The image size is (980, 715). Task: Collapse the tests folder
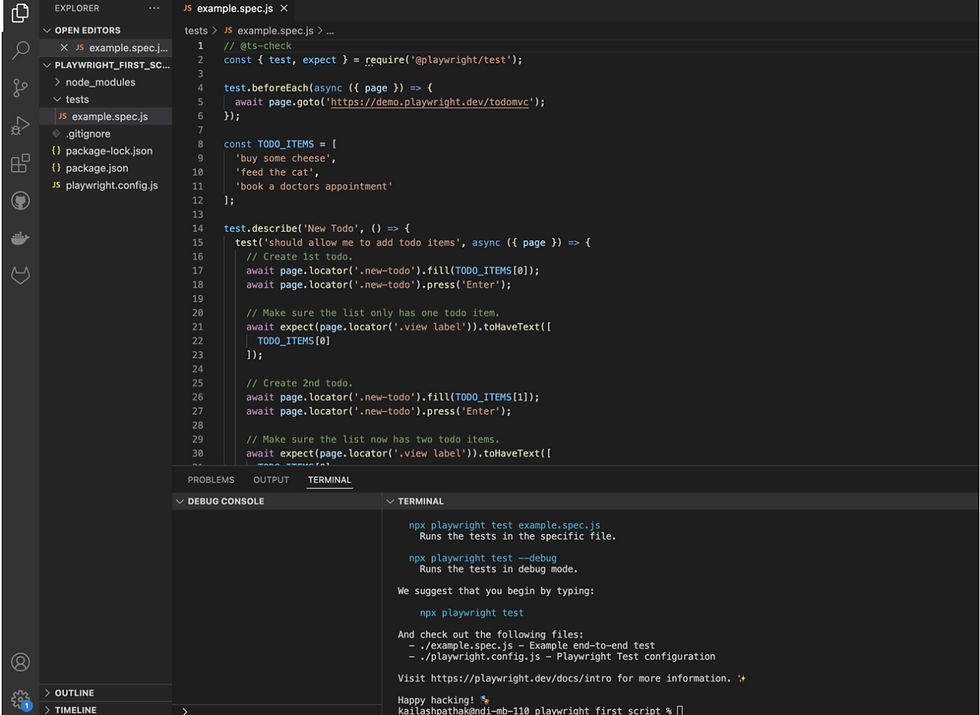pos(77,99)
